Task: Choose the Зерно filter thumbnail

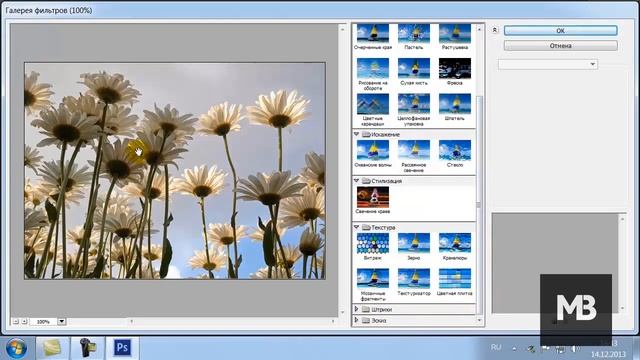Action: pos(414,244)
